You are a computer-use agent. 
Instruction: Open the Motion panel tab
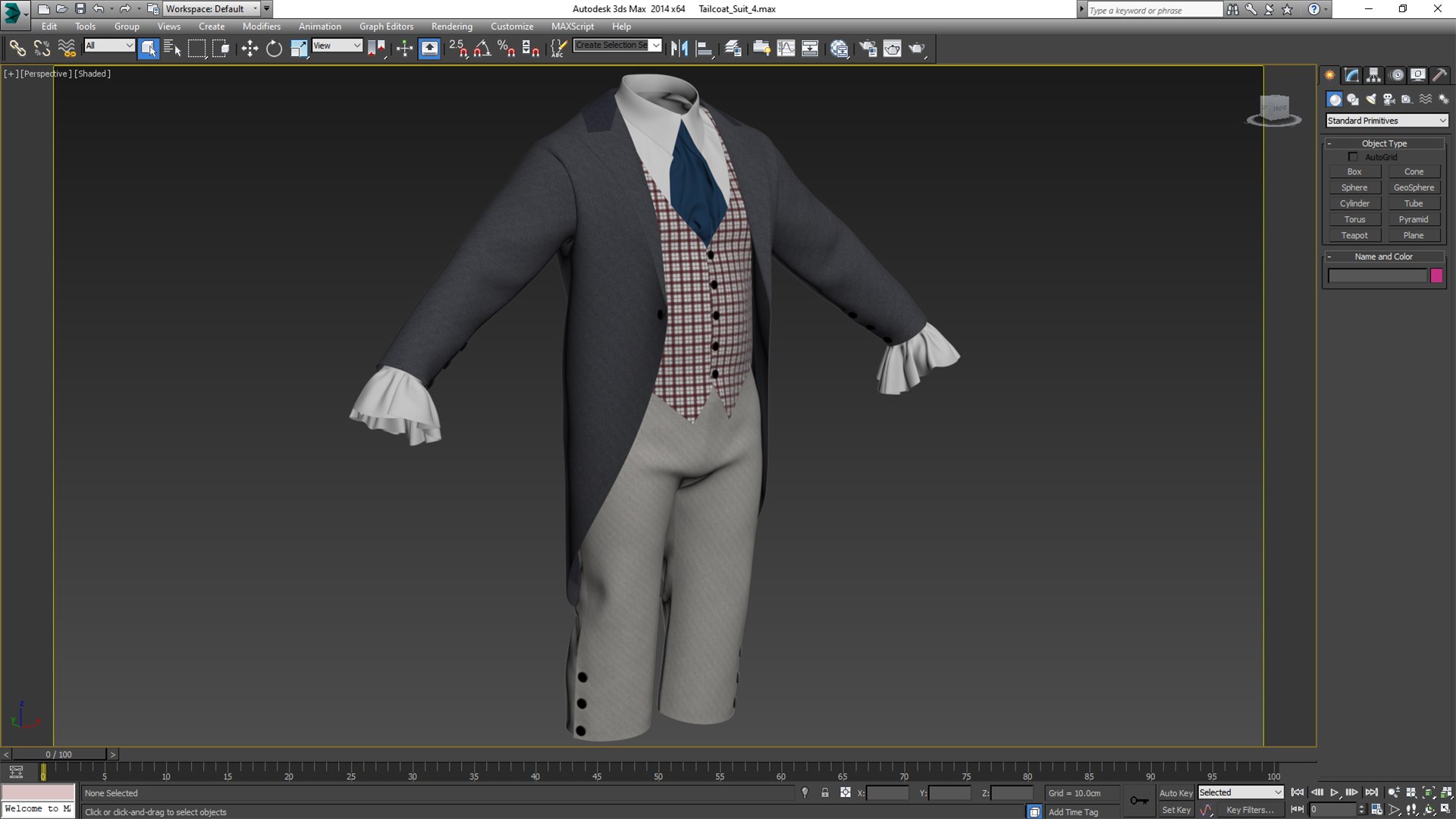point(1396,75)
